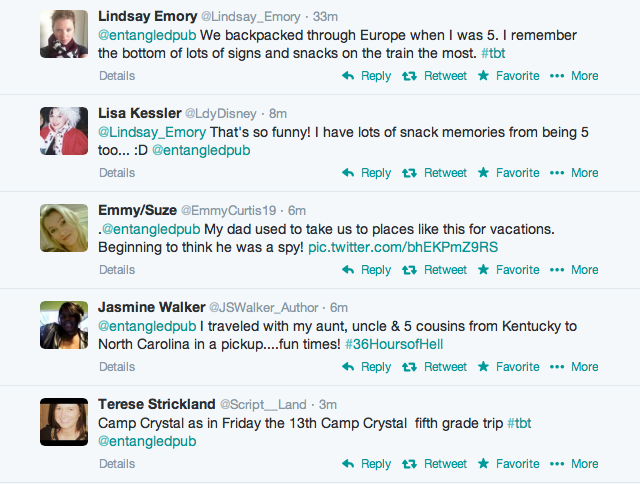The width and height of the screenshot is (640, 484).
Task: Open Lindsay Emory's profile picture
Action: click(64, 34)
